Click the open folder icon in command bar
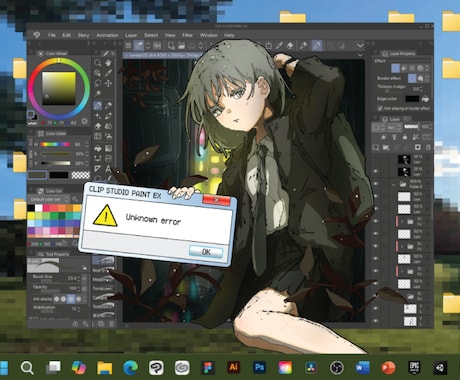The width and height of the screenshot is (460, 380). 181,46
